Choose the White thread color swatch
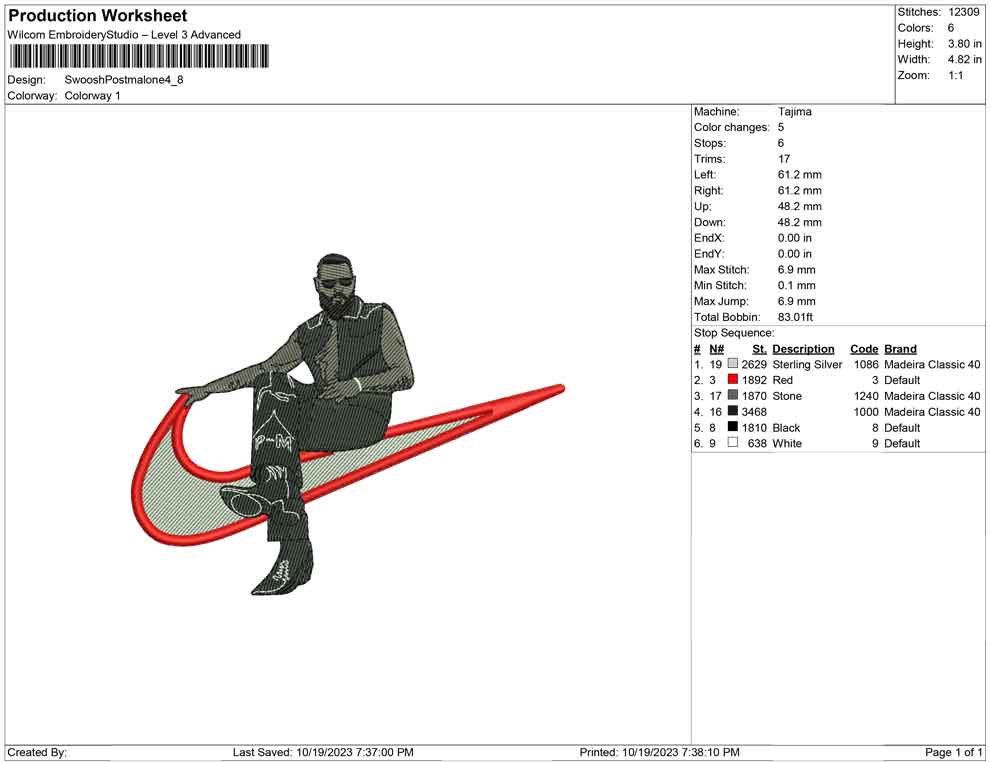 pyautogui.click(x=733, y=443)
